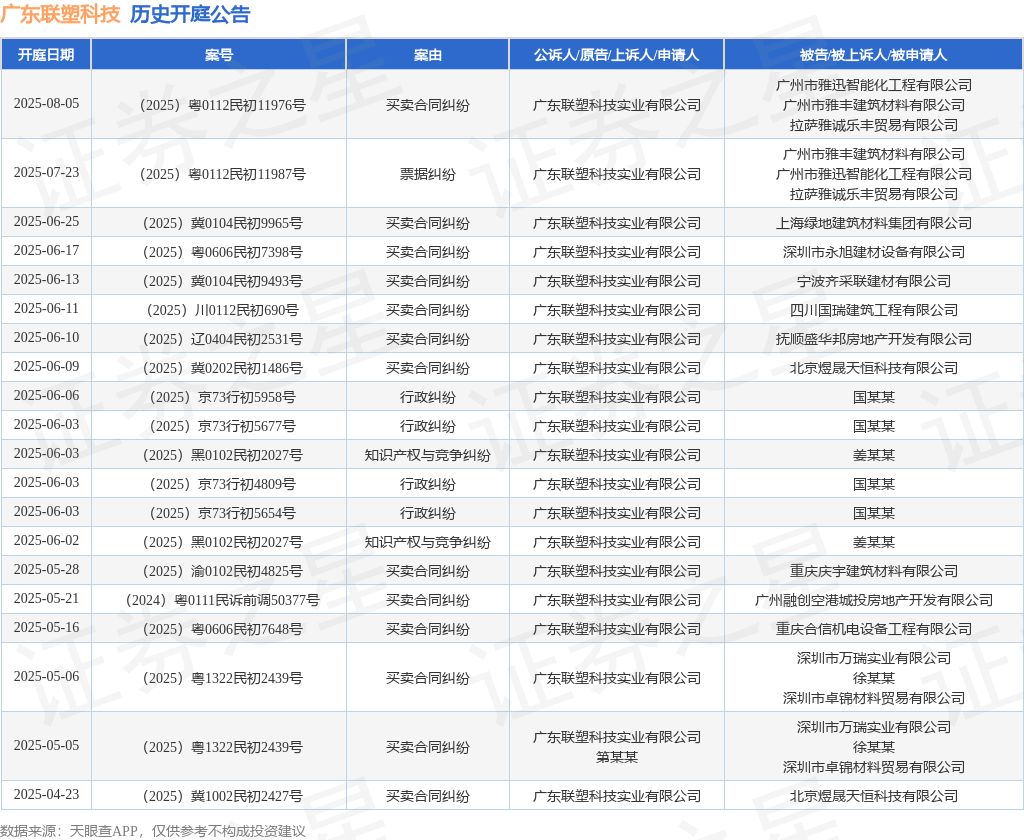Click 买卖合同纠纷 in the 2025-08-05 row
The width and height of the screenshot is (1024, 840).
click(x=428, y=105)
